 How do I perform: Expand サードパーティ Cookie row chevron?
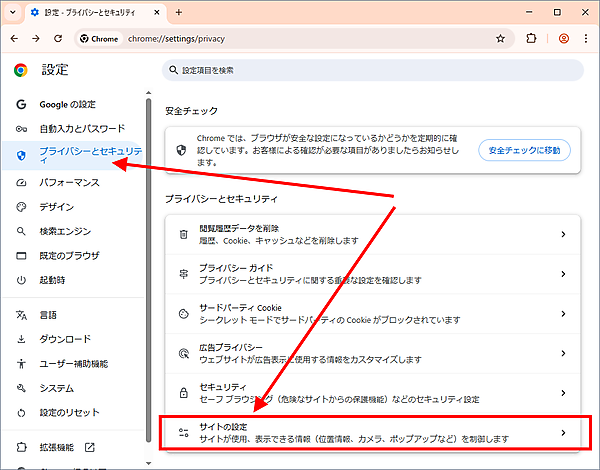click(x=563, y=313)
